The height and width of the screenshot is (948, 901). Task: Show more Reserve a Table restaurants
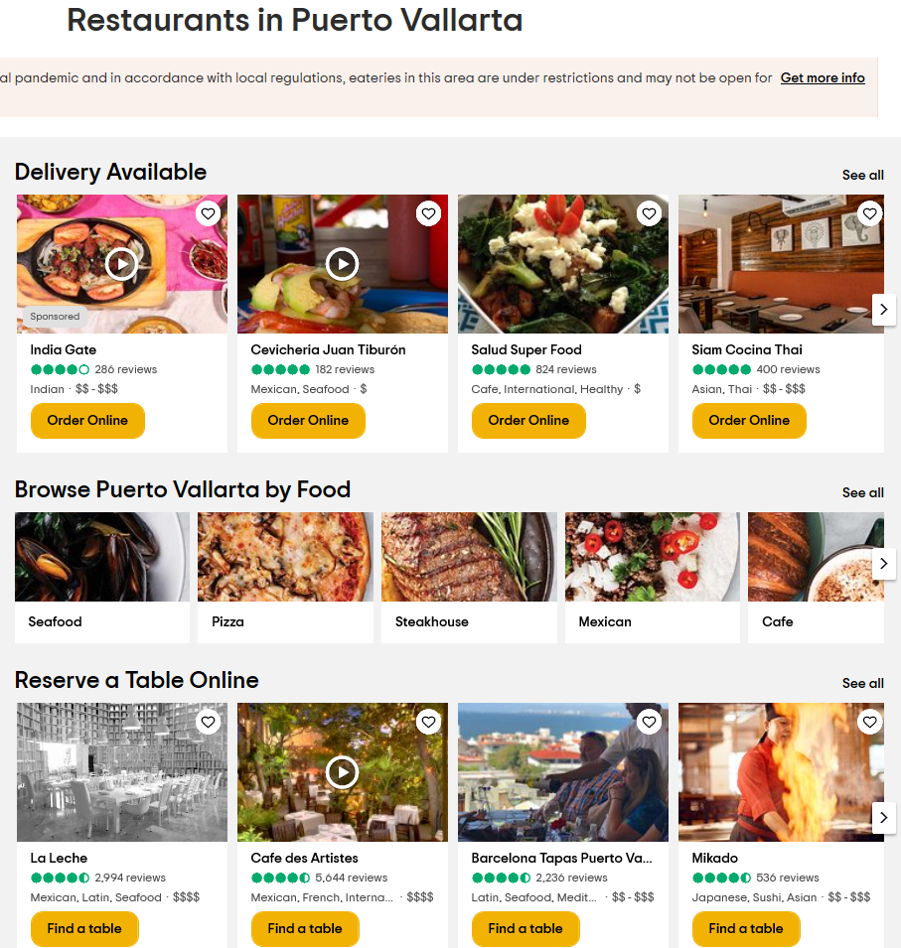pyautogui.click(x=883, y=817)
